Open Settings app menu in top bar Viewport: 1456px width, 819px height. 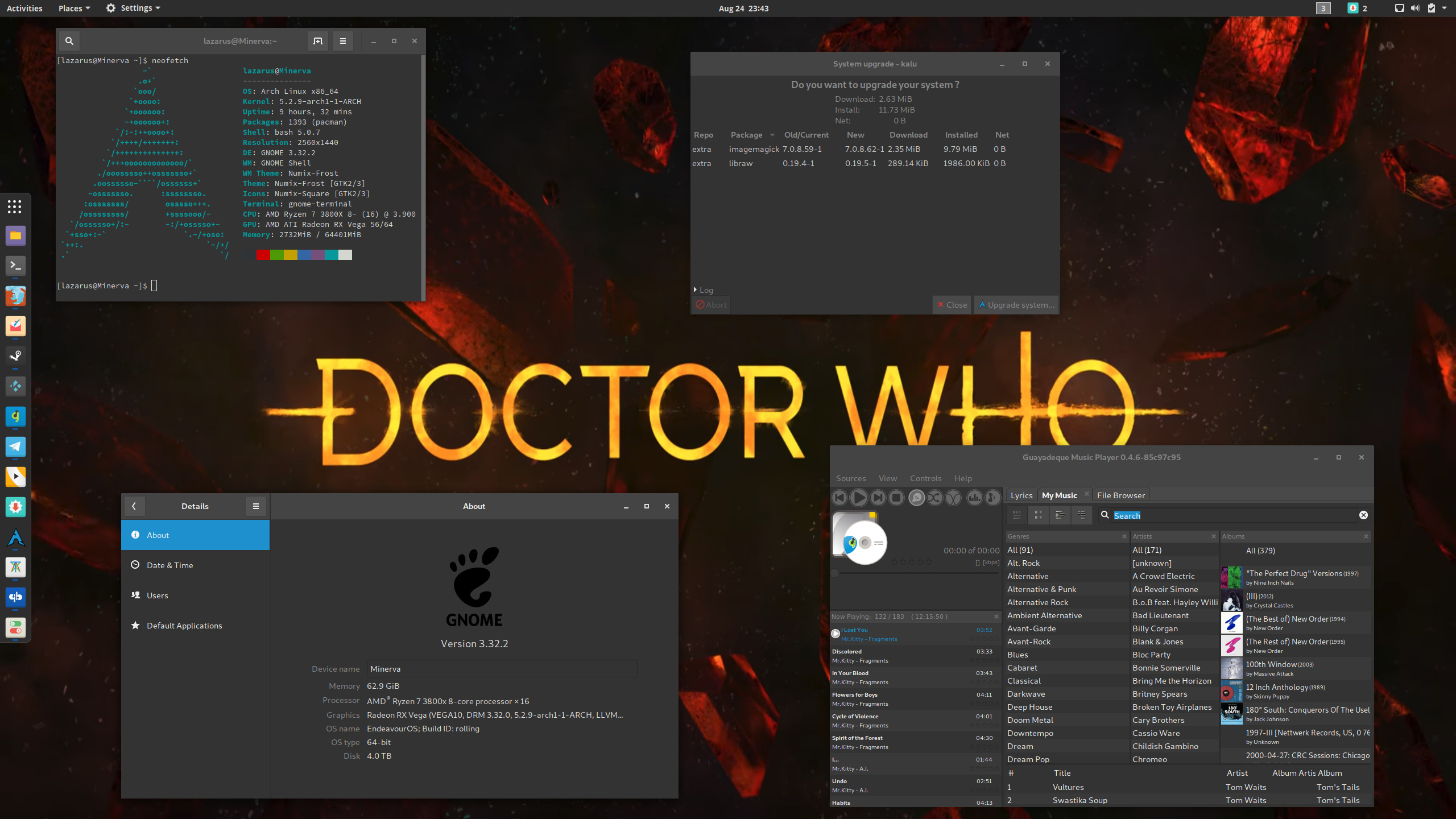point(133,8)
